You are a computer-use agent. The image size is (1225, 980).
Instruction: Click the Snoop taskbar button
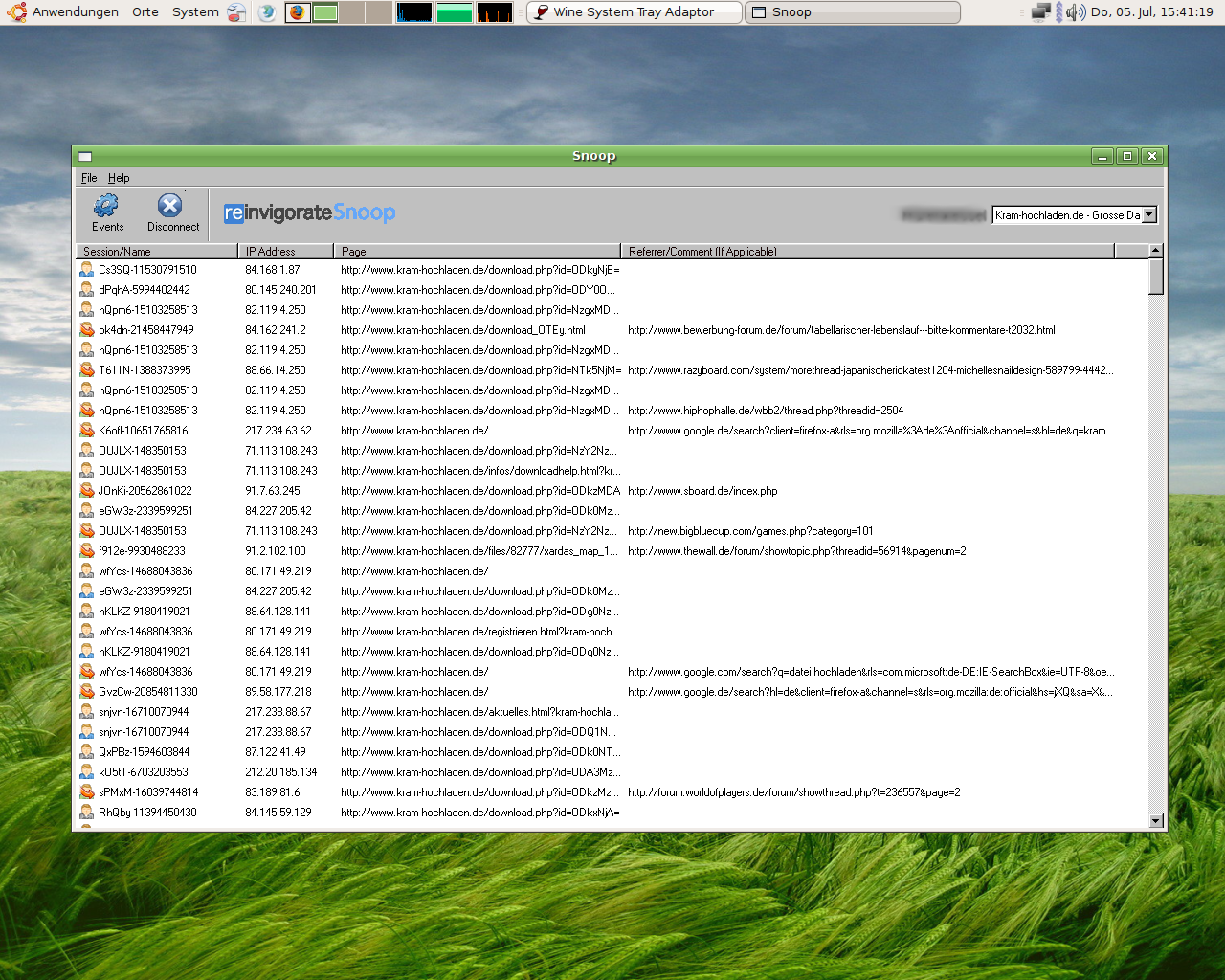tap(853, 12)
